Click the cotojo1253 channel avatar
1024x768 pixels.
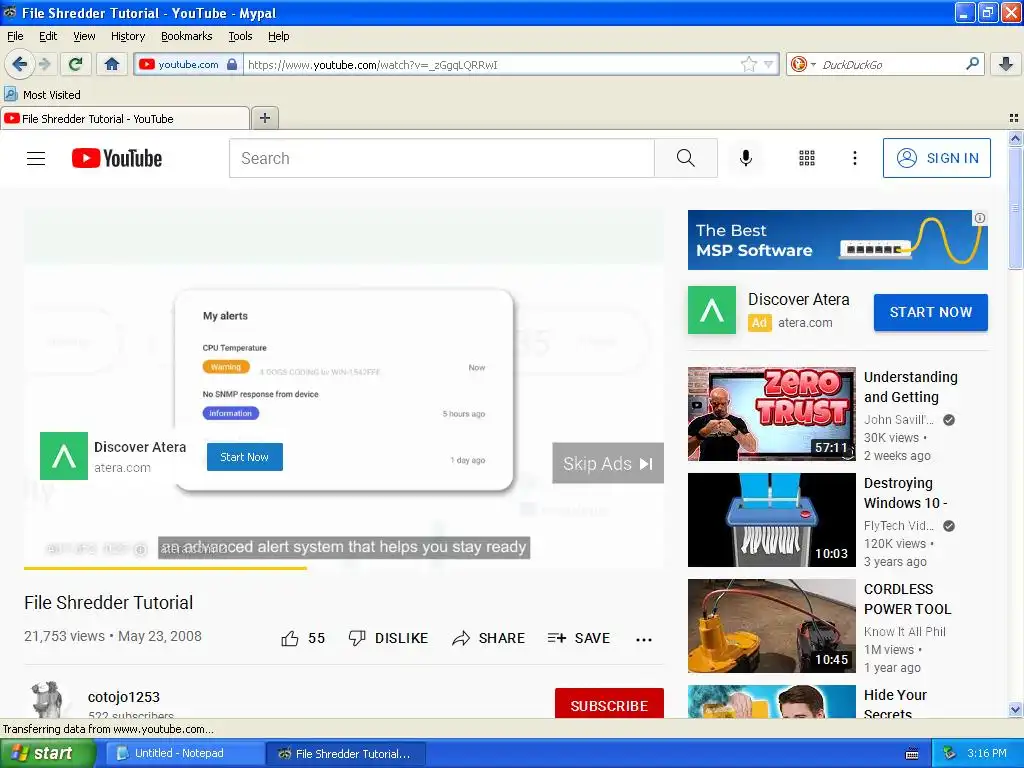pos(48,700)
